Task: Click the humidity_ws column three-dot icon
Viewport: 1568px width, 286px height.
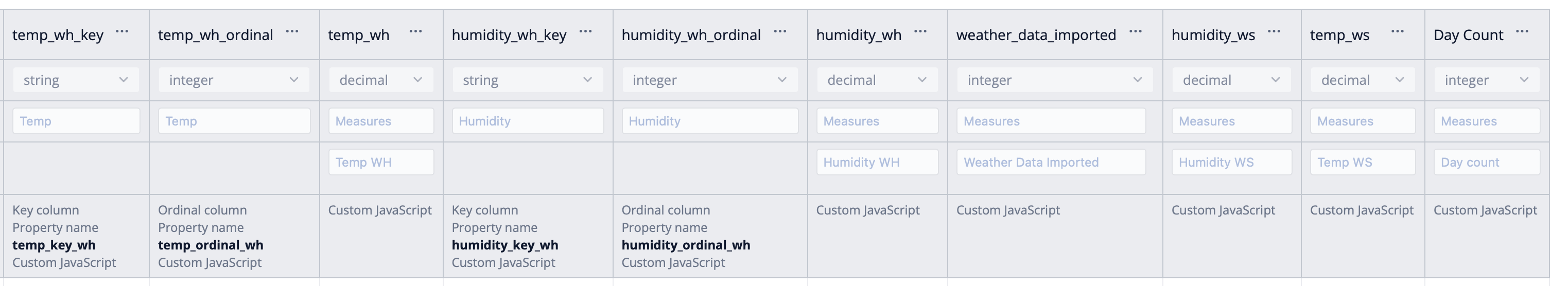Action: coord(1274,32)
